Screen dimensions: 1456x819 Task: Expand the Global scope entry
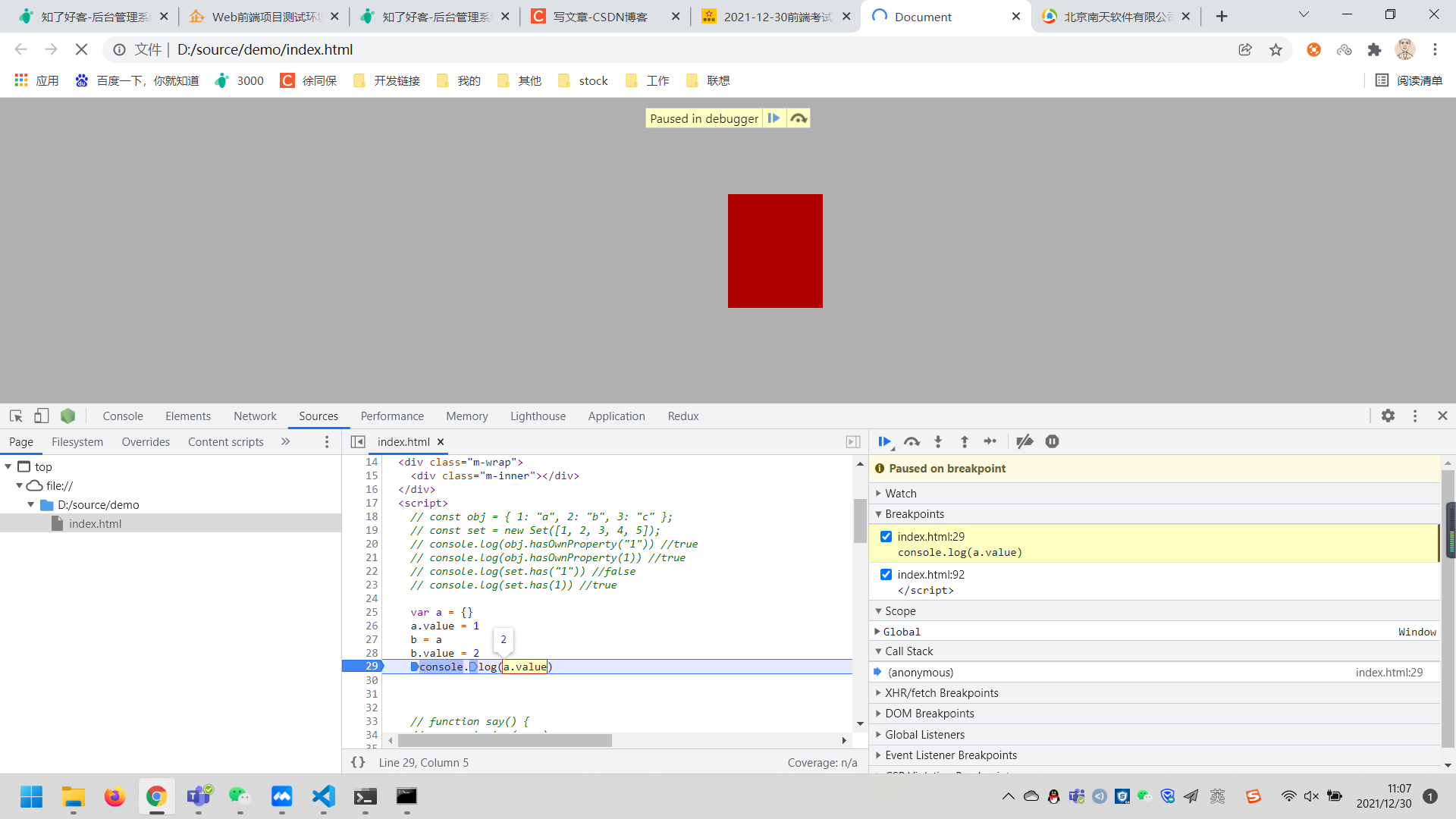tap(877, 632)
